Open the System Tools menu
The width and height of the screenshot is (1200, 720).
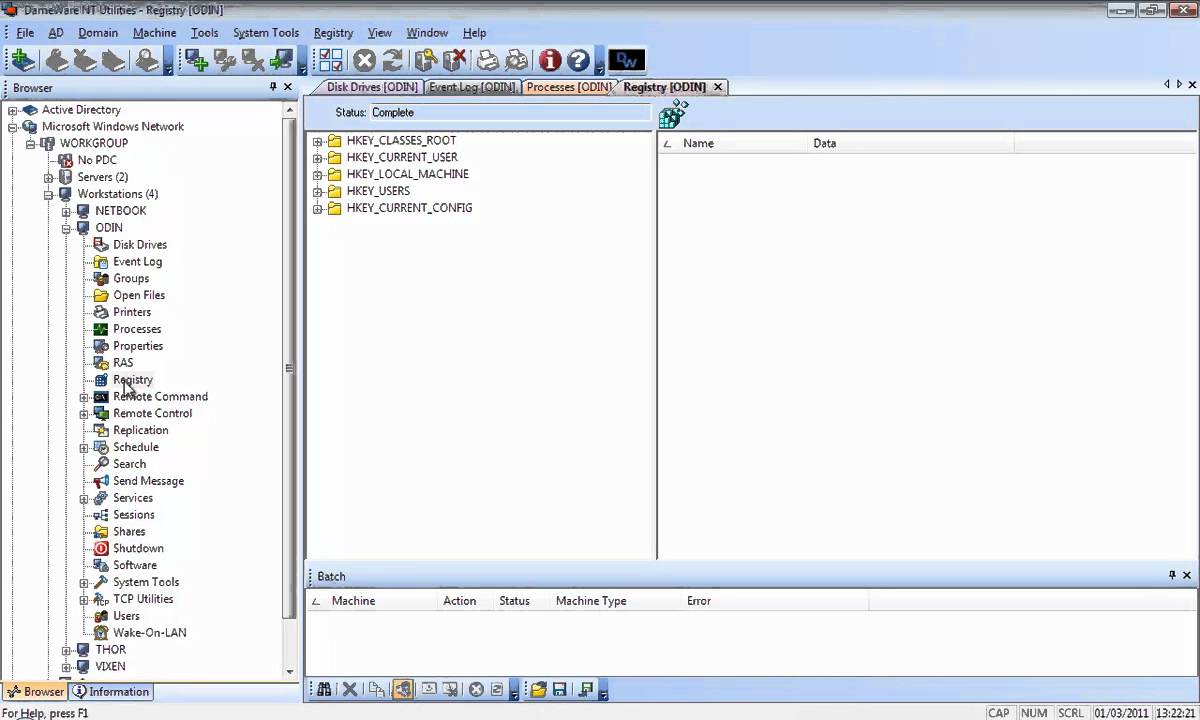click(x=266, y=33)
